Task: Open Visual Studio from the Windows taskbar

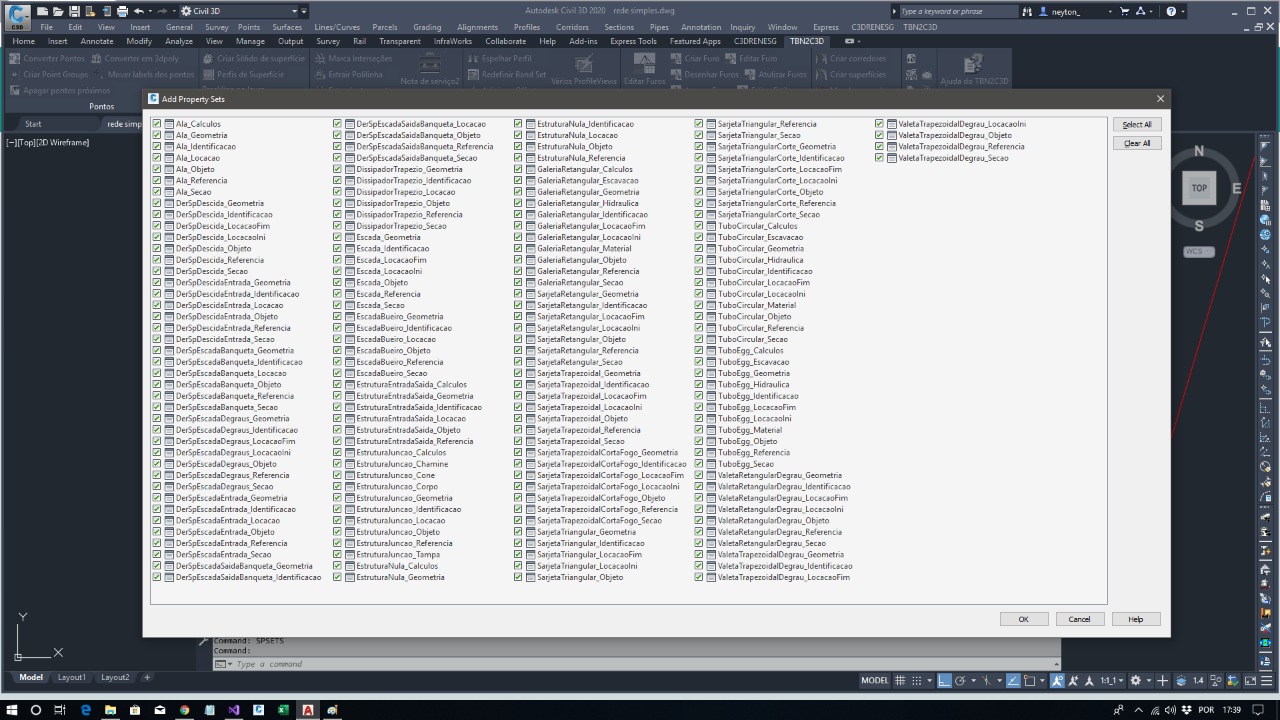Action: coord(233,709)
